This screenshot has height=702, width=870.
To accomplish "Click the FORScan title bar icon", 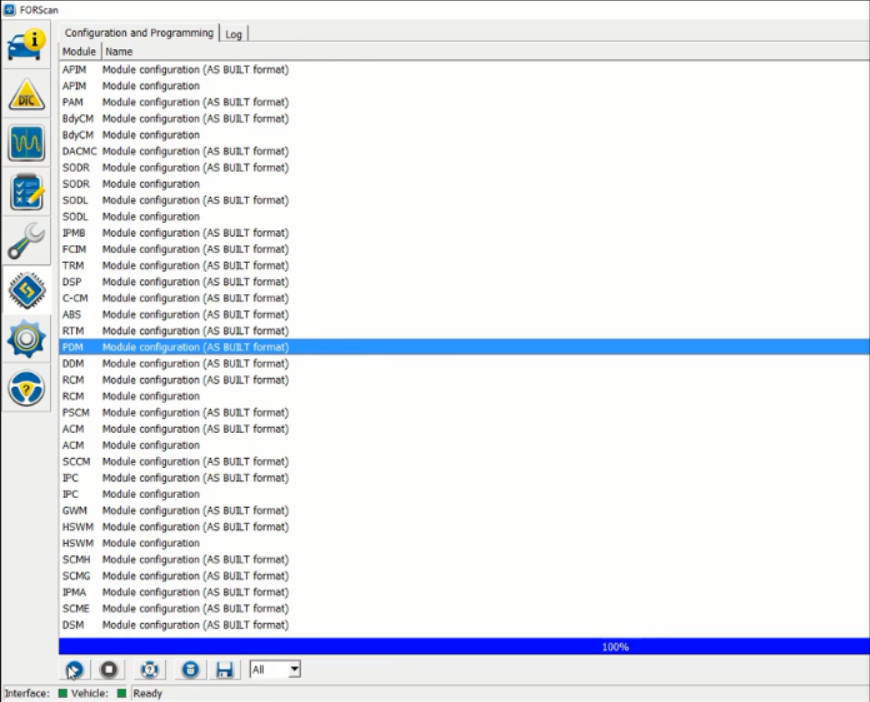I will 9,9.
